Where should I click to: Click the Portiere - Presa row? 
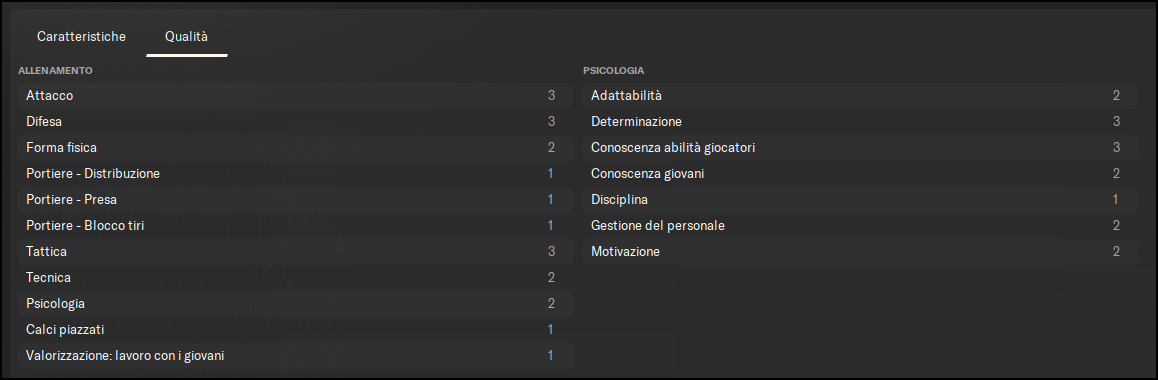click(295, 200)
